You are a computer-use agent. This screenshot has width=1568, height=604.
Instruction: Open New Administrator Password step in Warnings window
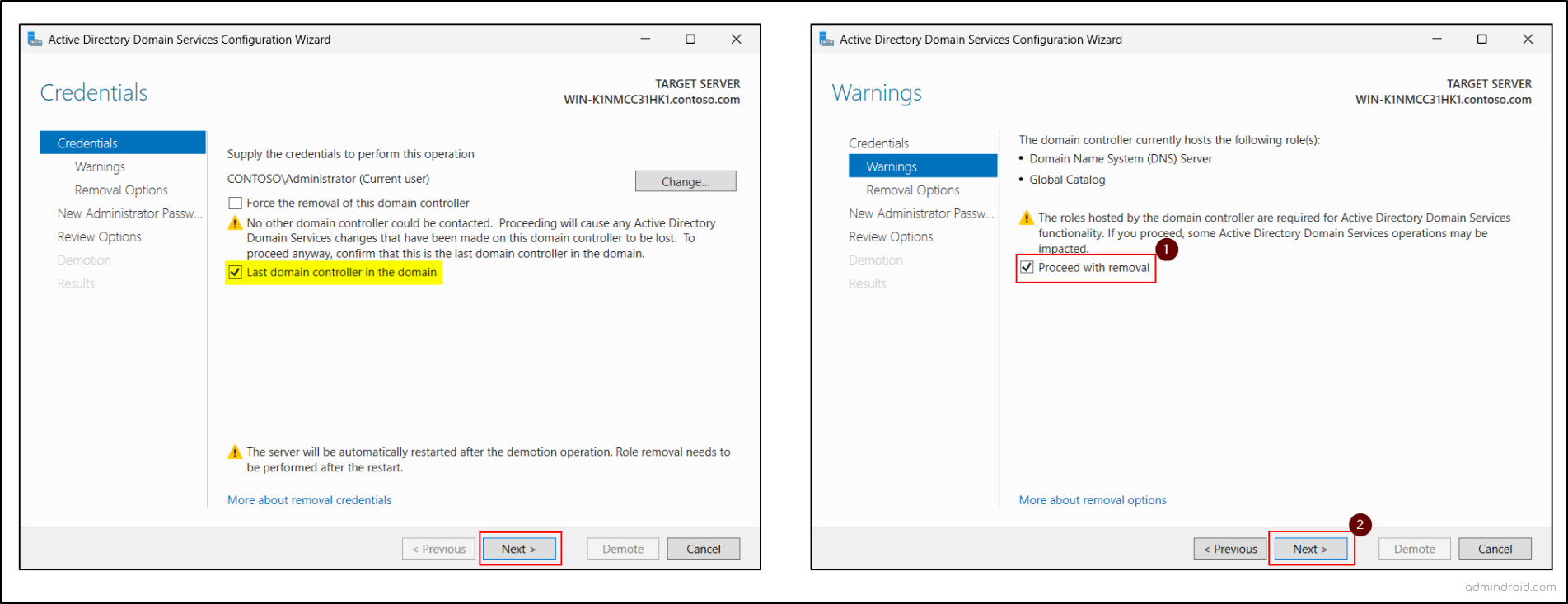point(921,213)
